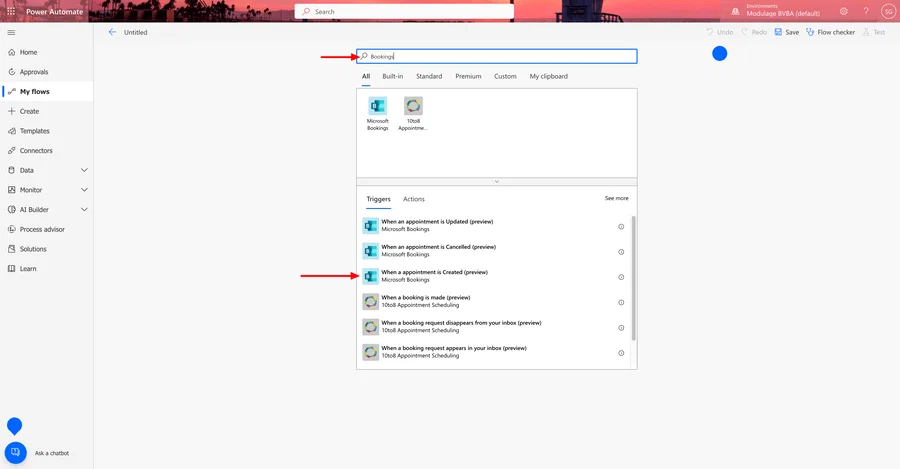Go back with the left arrow
900x469 pixels.
[x=112, y=32]
